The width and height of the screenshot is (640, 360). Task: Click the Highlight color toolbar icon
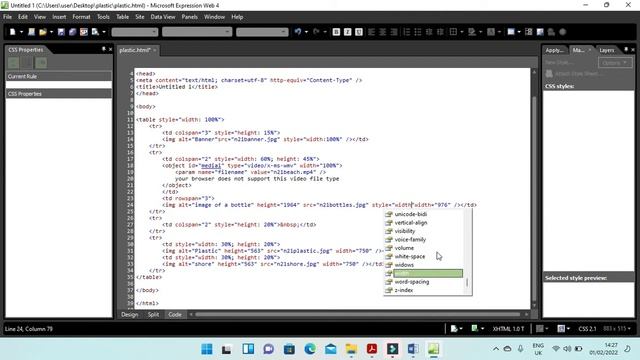coord(472,32)
